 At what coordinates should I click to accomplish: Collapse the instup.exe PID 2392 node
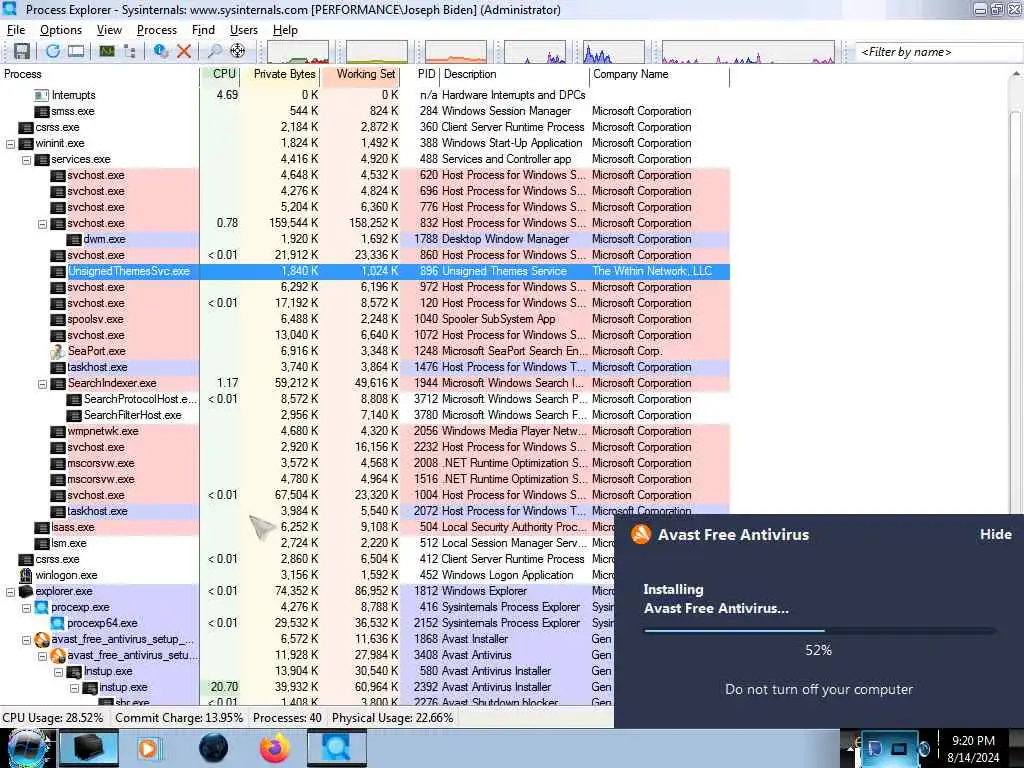(x=74, y=688)
